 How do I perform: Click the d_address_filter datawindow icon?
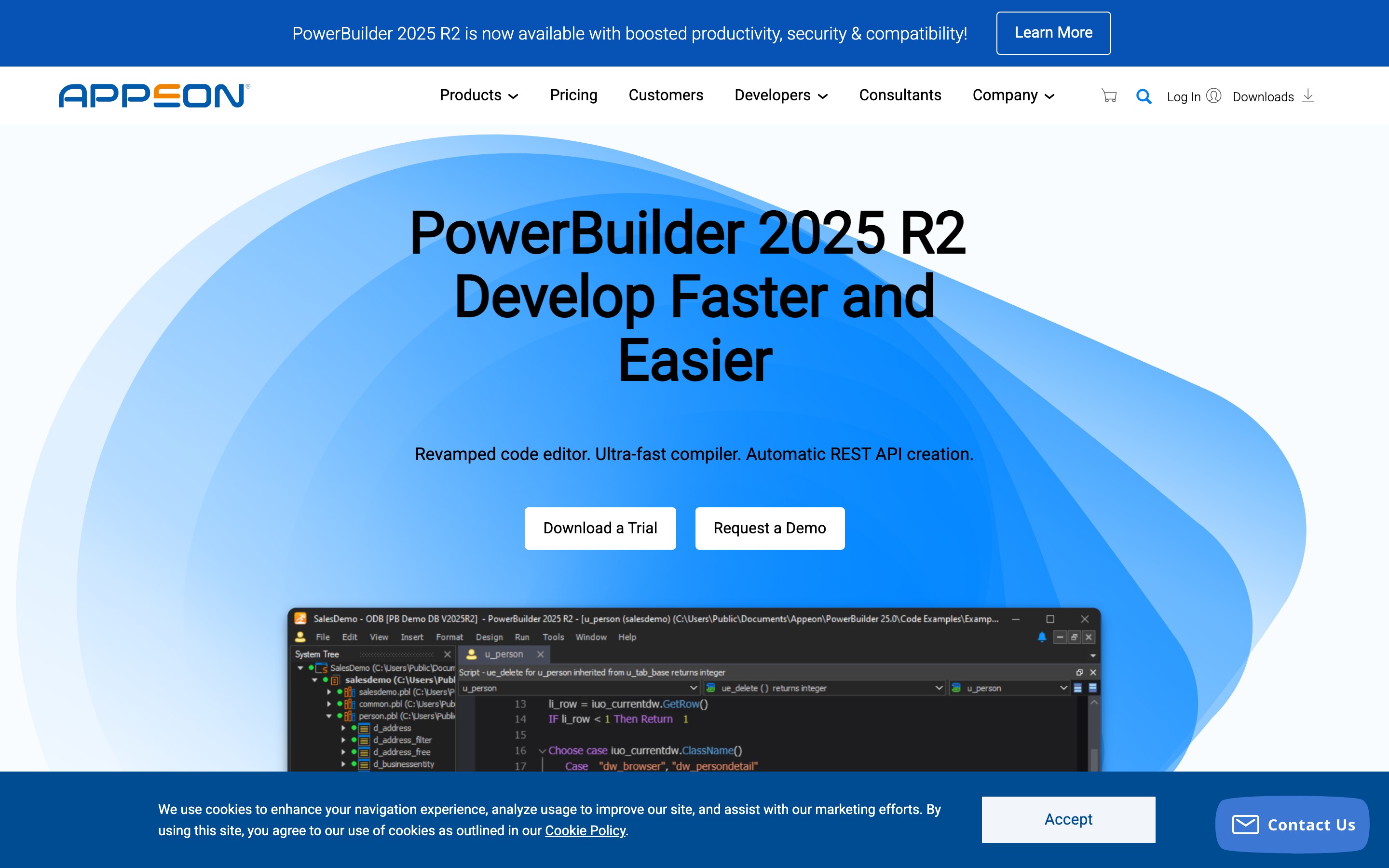[364, 740]
